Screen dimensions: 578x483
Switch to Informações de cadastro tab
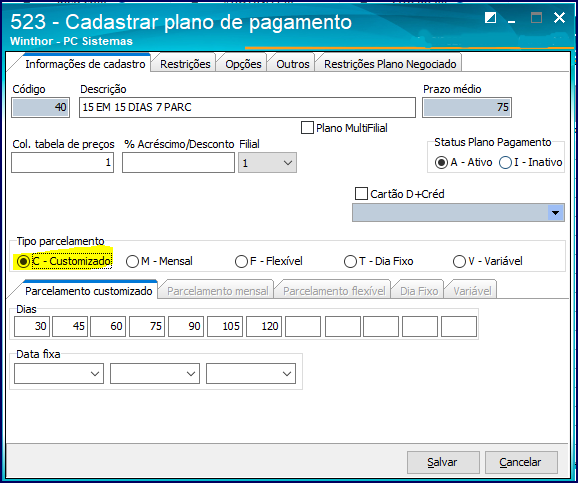click(85, 64)
